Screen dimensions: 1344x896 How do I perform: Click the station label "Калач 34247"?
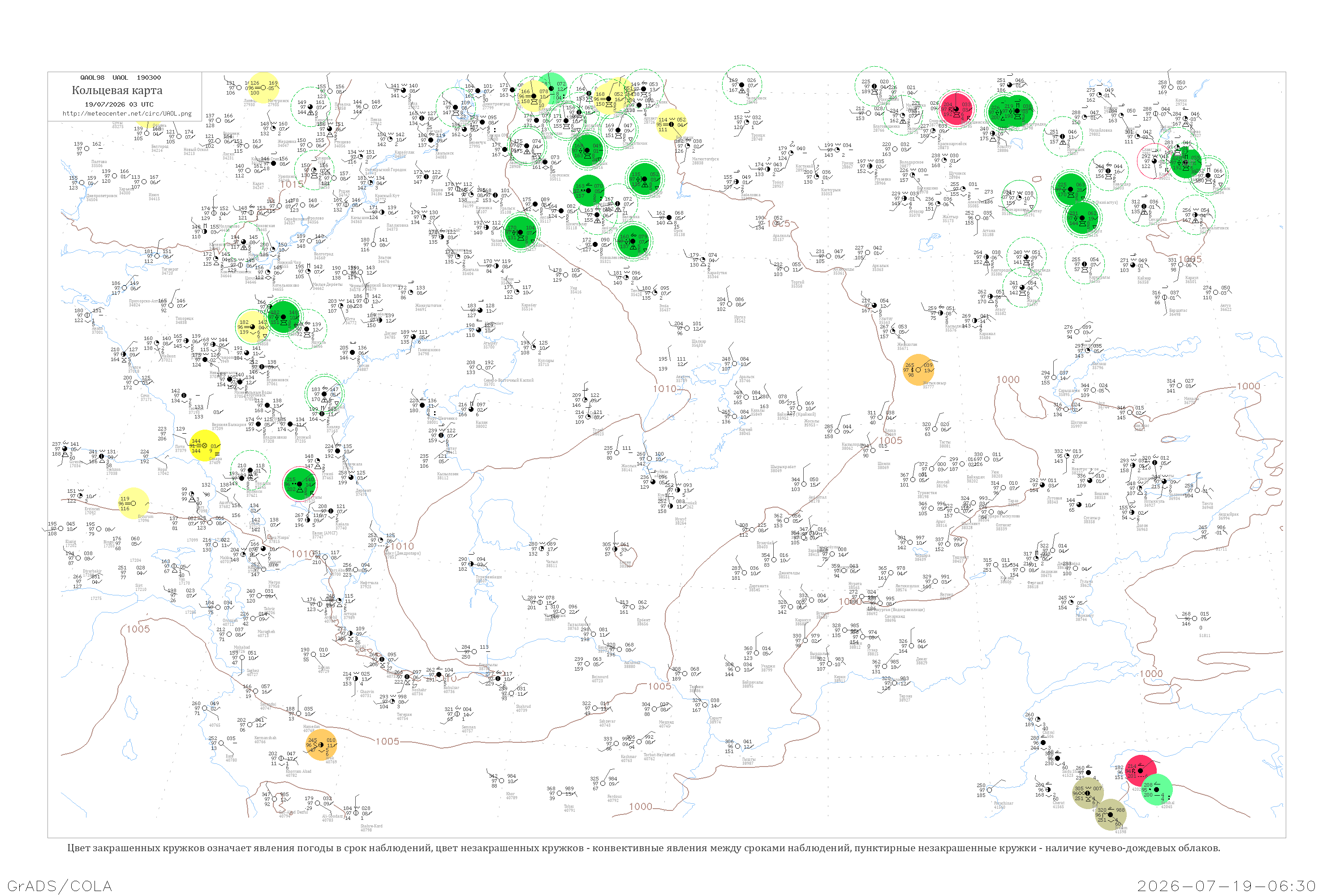pos(258,186)
